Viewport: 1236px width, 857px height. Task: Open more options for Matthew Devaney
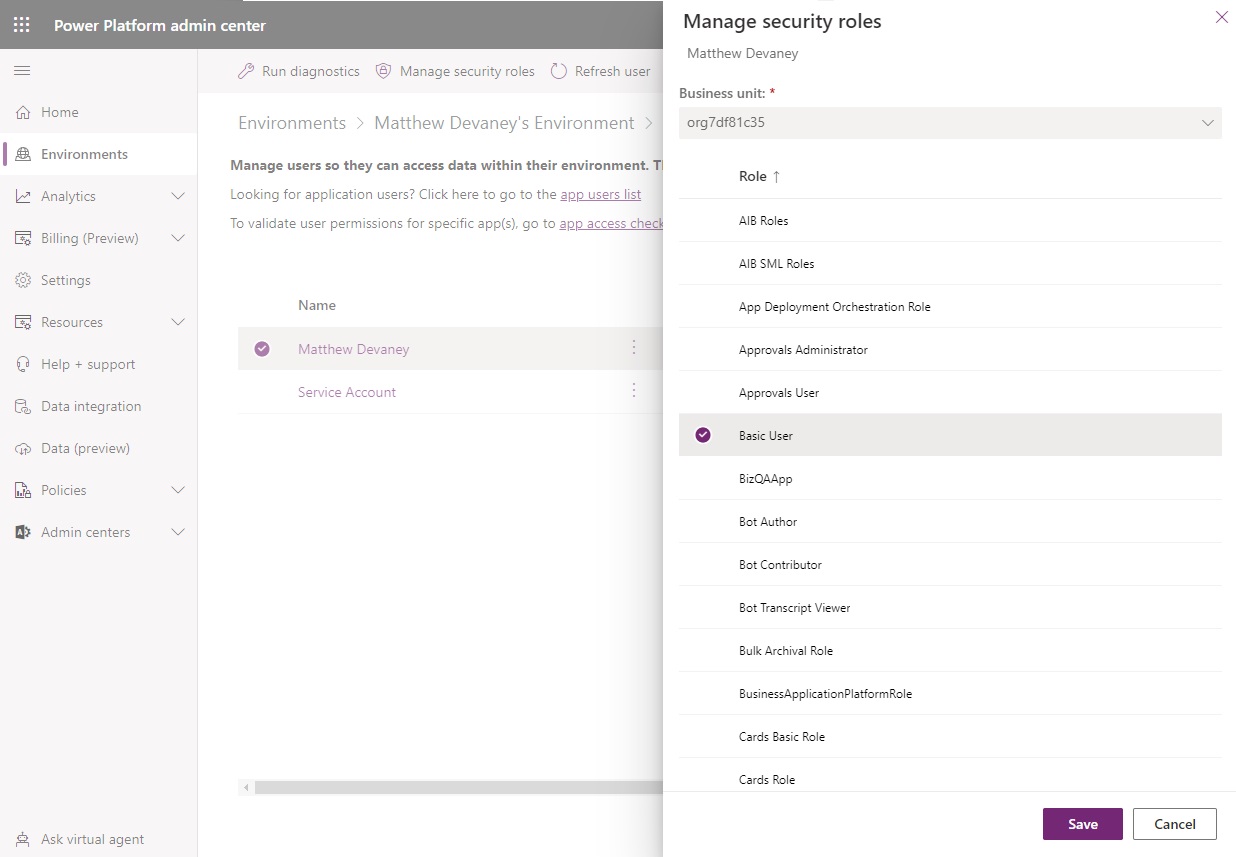click(634, 348)
